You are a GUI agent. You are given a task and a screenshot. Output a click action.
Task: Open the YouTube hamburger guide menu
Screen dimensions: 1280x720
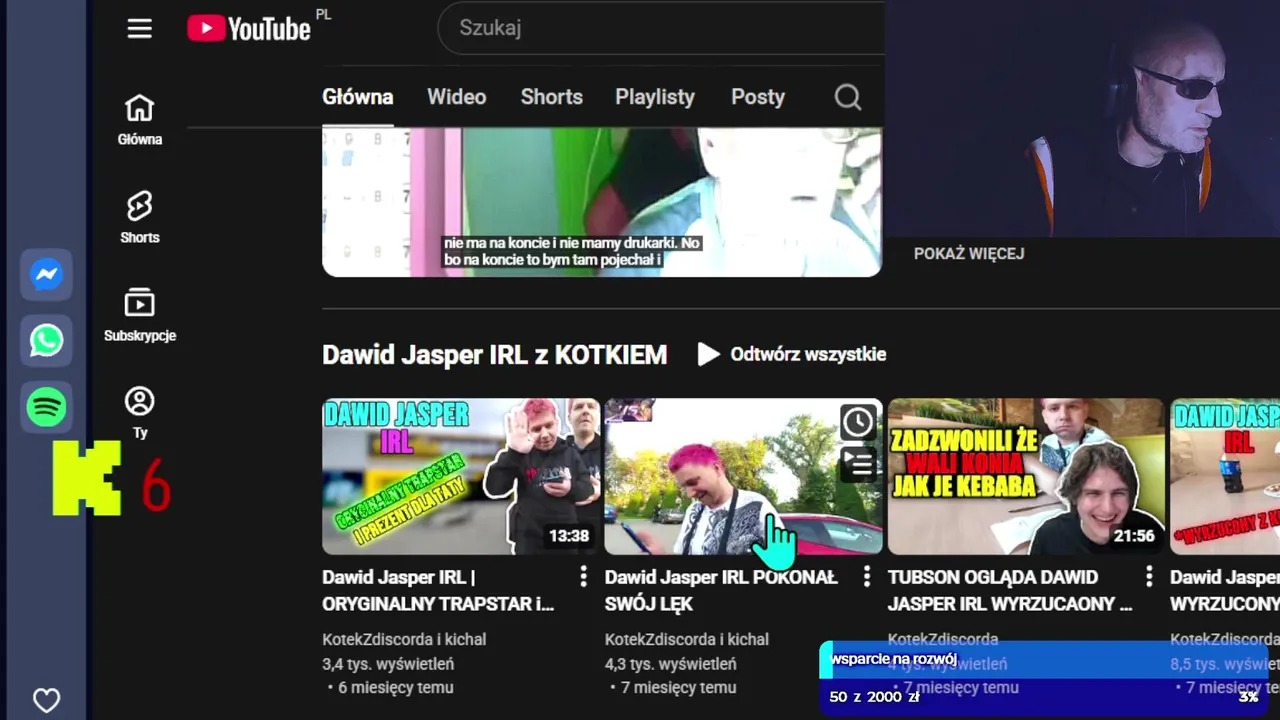pyautogui.click(x=140, y=28)
